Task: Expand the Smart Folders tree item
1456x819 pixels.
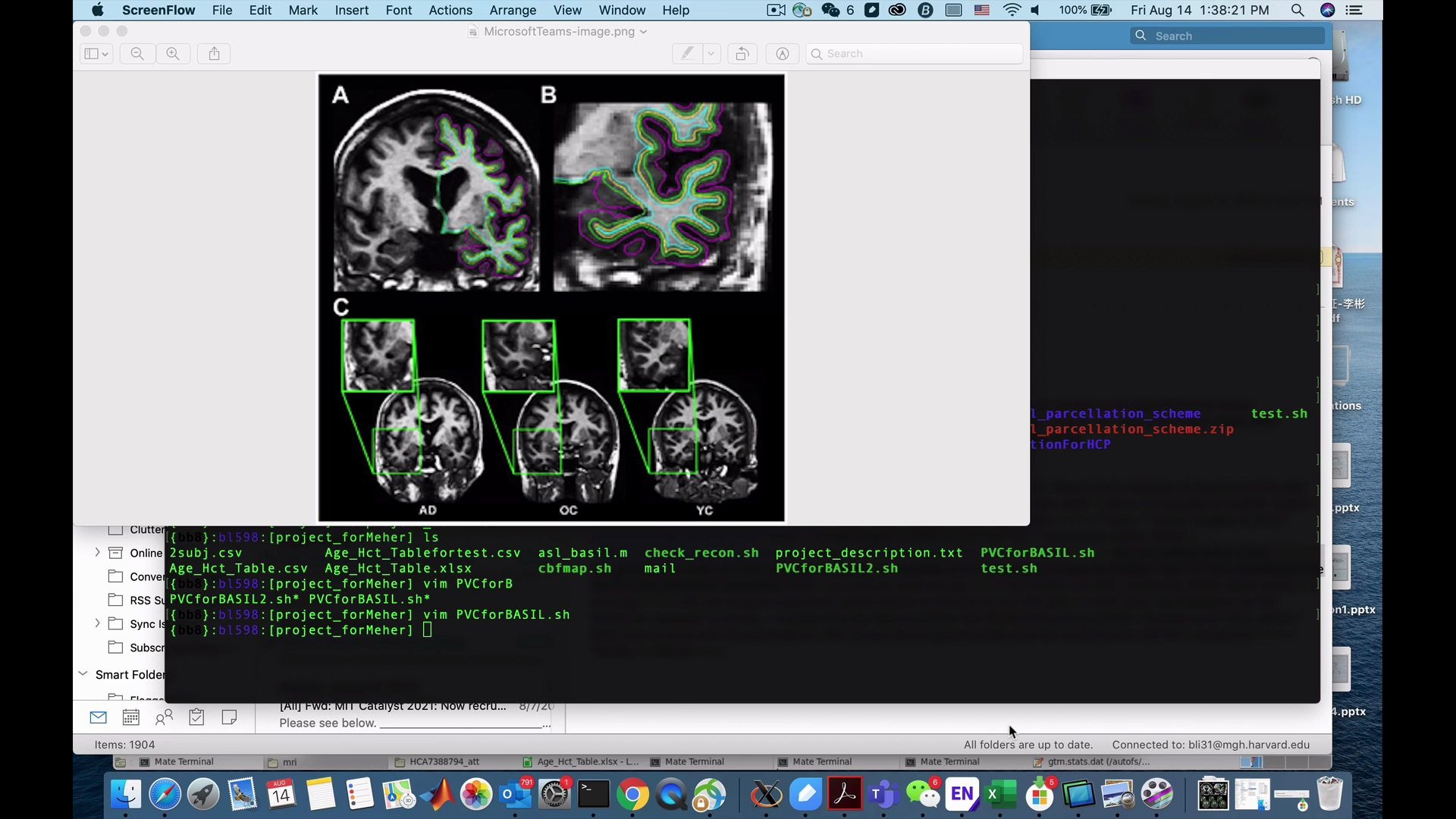Action: click(x=84, y=674)
